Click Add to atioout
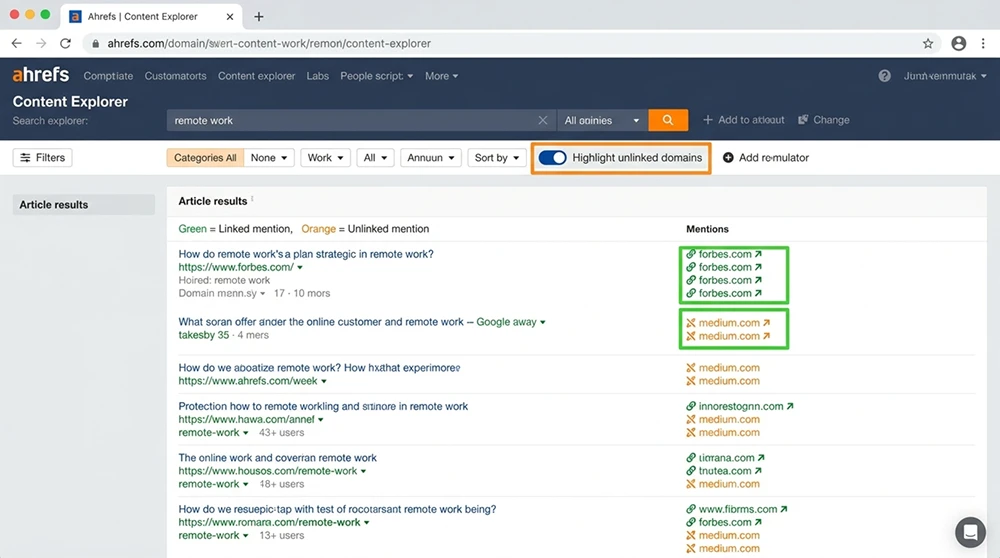The image size is (1000, 558). (x=744, y=120)
